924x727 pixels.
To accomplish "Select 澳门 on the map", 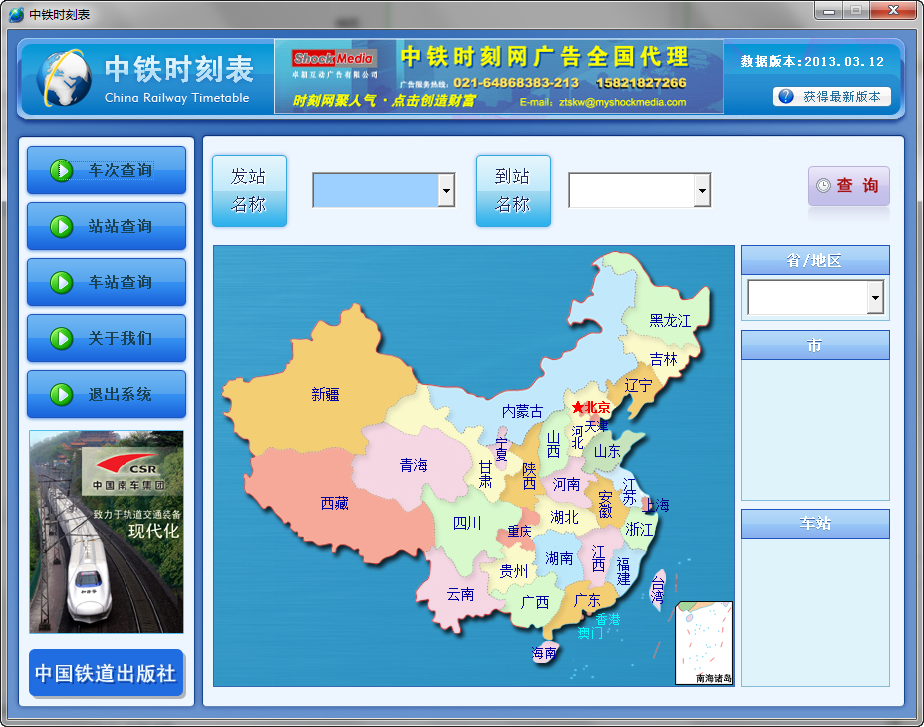I will [590, 633].
